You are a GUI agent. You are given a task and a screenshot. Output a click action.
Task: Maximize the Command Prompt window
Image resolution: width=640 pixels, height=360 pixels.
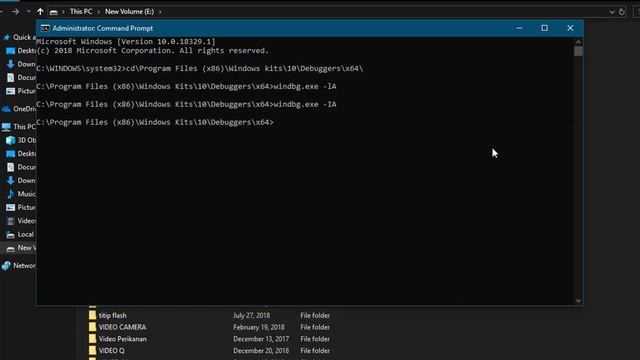coord(544,28)
